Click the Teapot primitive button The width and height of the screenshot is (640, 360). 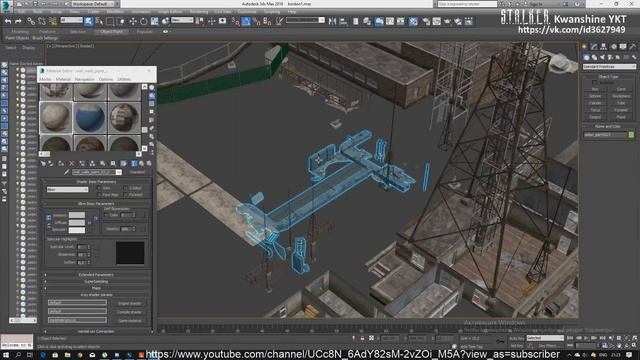tap(595, 117)
